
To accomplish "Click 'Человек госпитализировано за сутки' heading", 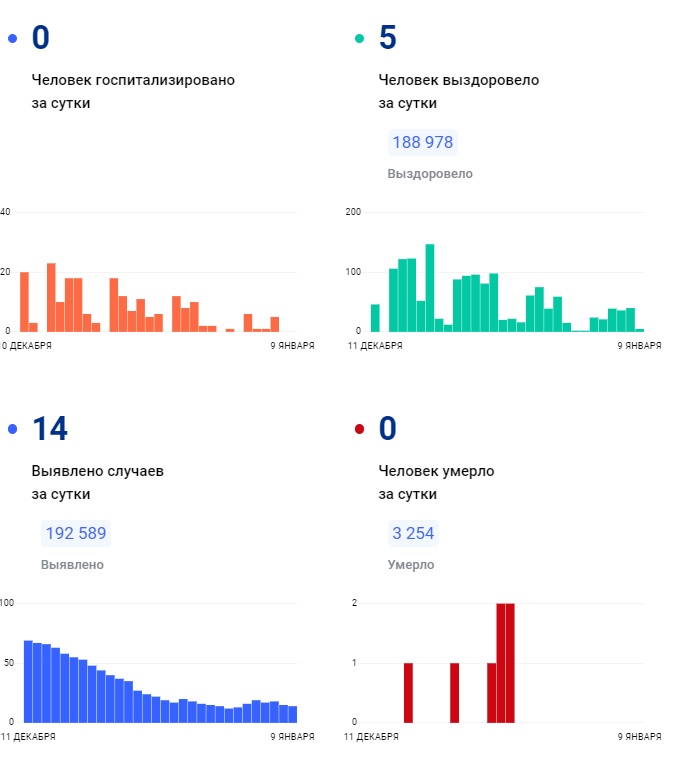I will click(x=133, y=91).
